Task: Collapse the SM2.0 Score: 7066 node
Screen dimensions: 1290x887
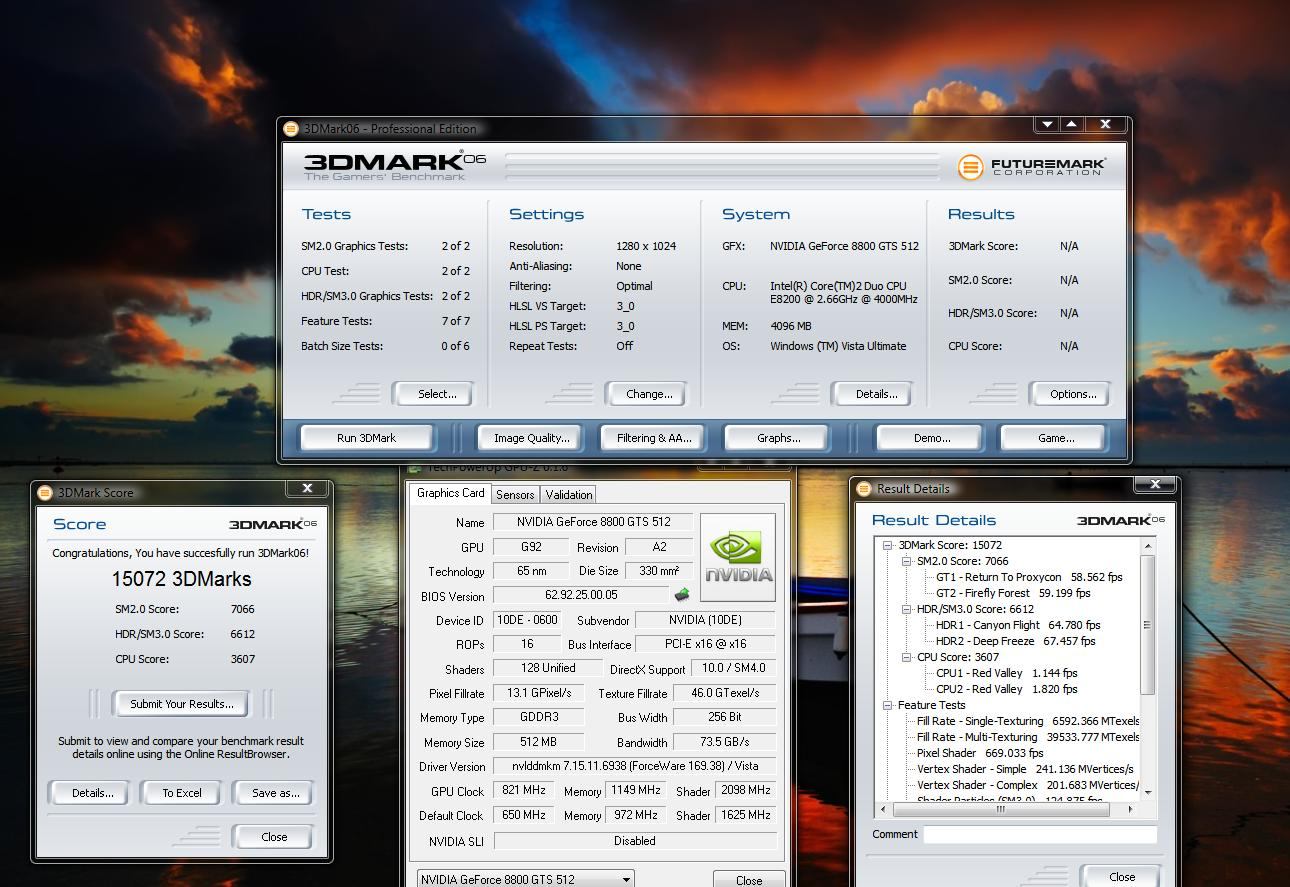Action: pyautogui.click(x=906, y=561)
